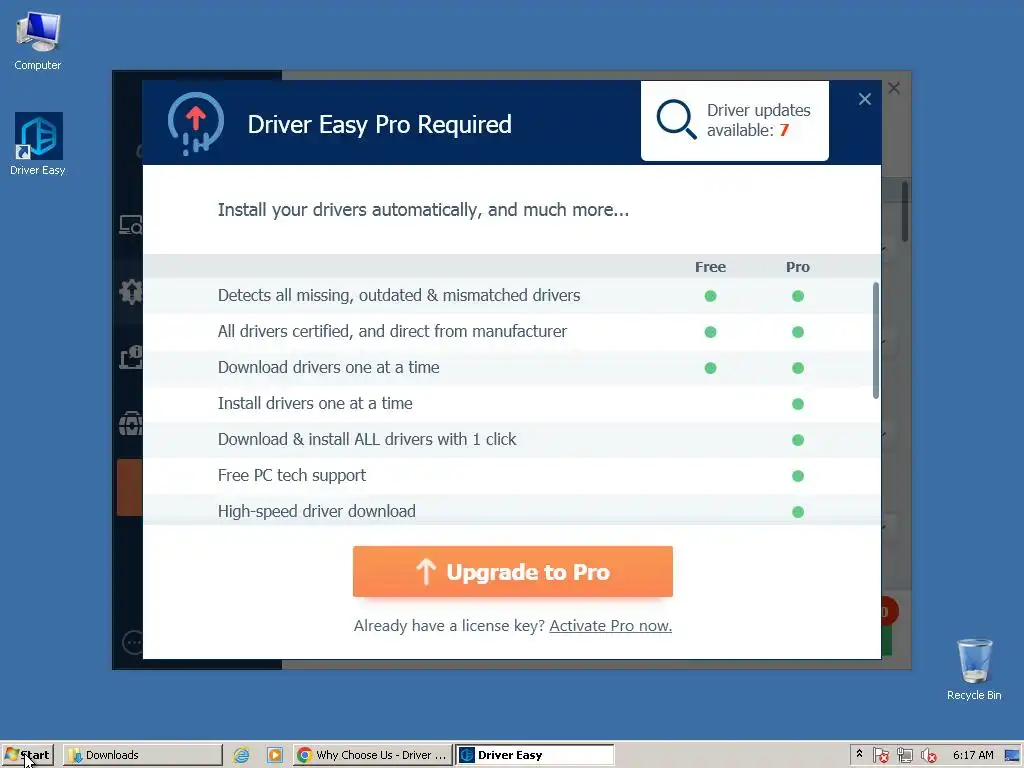Click the volume speaker tray icon
Image resolution: width=1024 pixels, height=768 pixels.
[x=928, y=755]
